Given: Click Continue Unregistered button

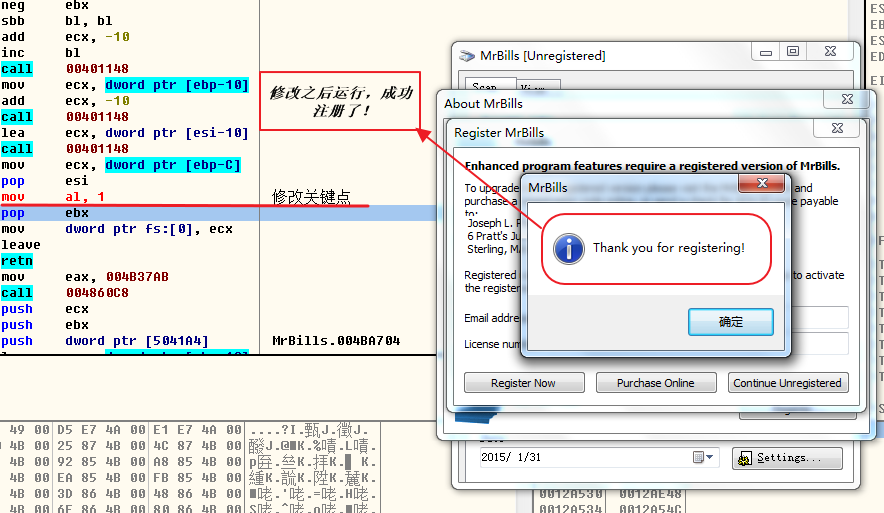Looking at the screenshot, I should click(788, 383).
